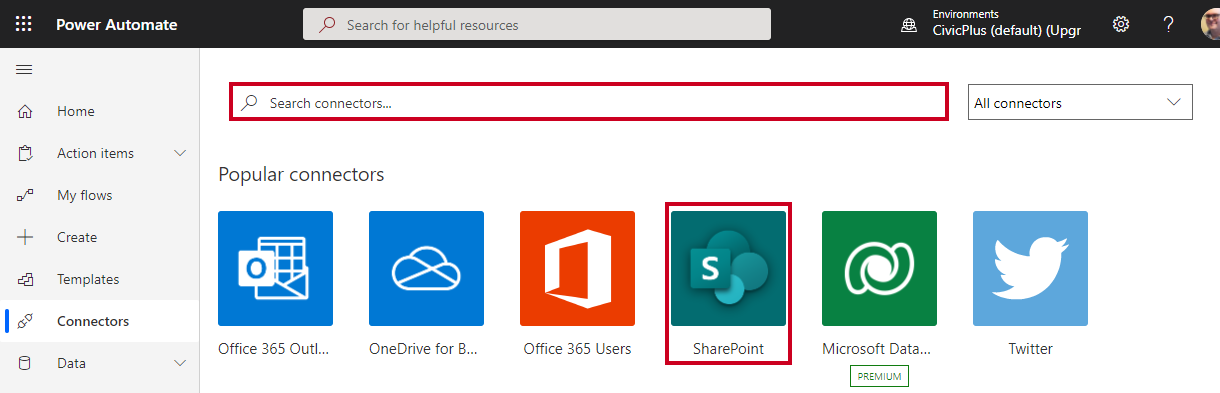This screenshot has height=393, width=1220.
Task: Click the Environments icon in the header
Action: (x=909, y=26)
